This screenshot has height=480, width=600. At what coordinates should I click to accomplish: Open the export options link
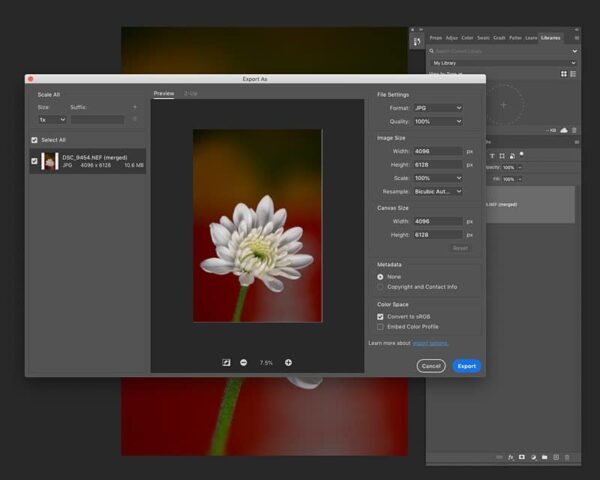[x=430, y=343]
